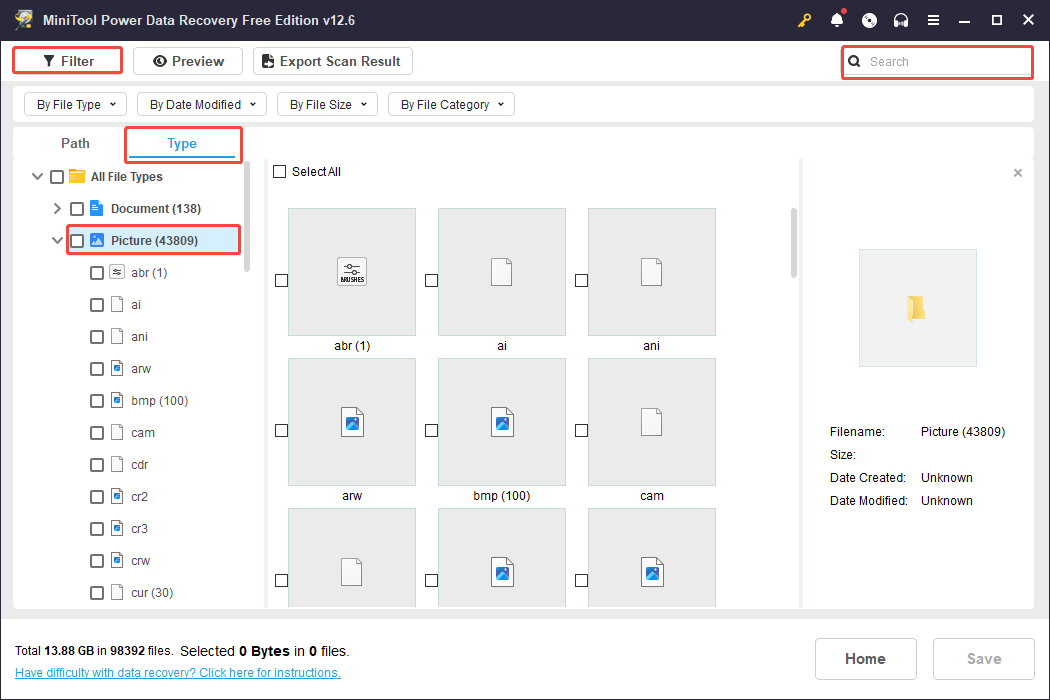Image resolution: width=1050 pixels, height=700 pixels.
Task: Click the Home button
Action: 865,658
